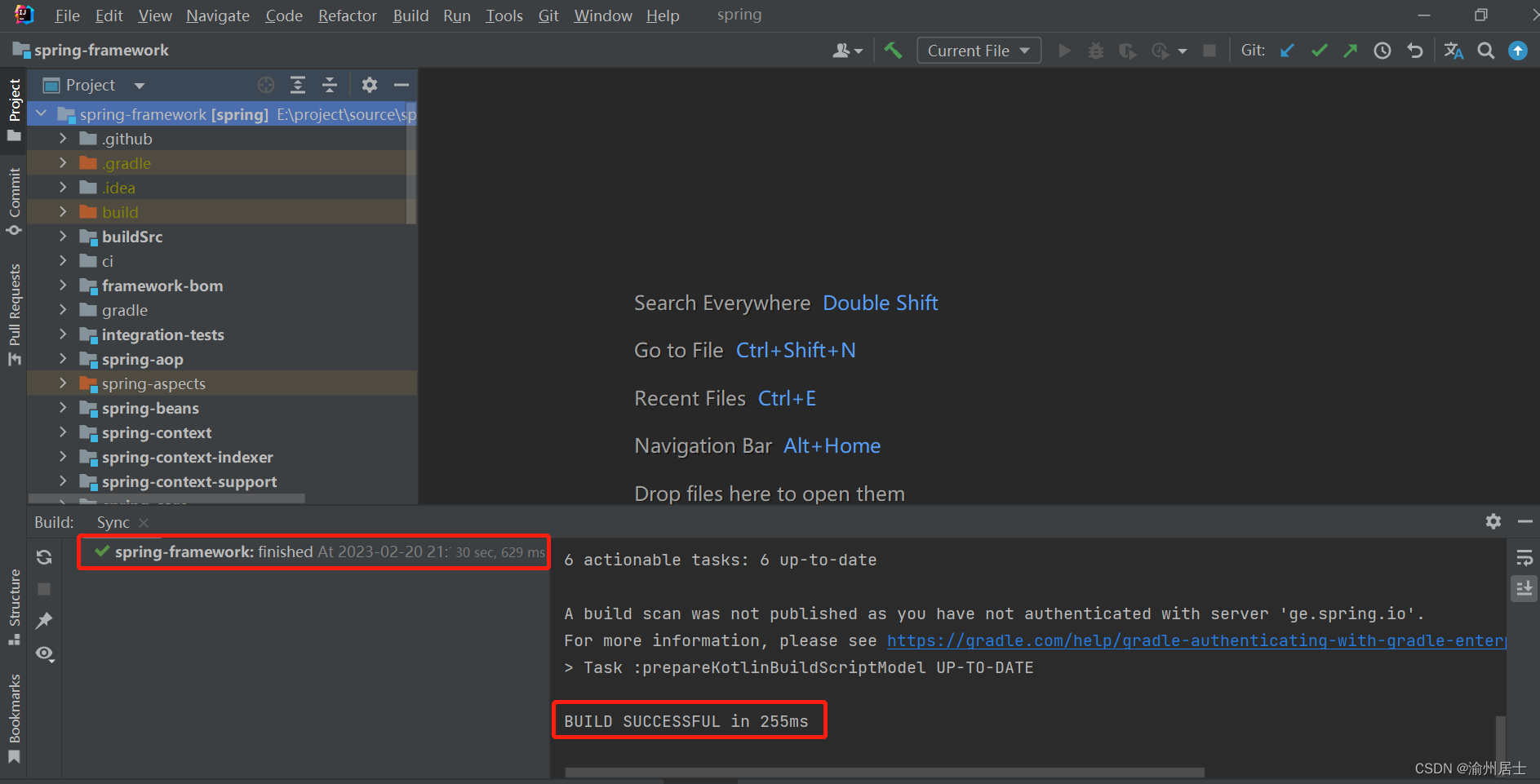Pin the Build tab
This screenshot has width=1540, height=784.
tap(44, 621)
